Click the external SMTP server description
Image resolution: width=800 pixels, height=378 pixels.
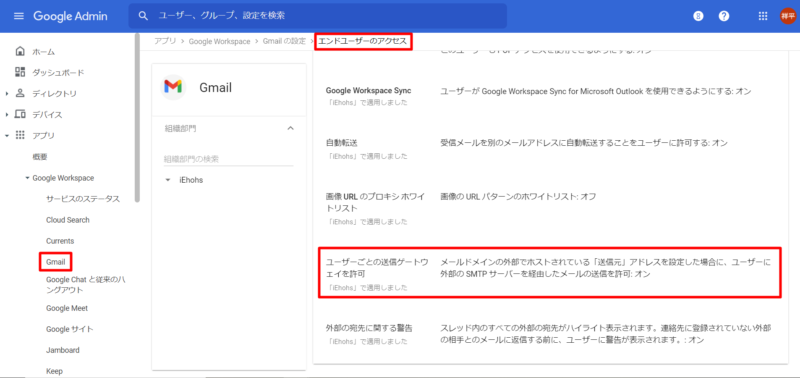[606, 268]
